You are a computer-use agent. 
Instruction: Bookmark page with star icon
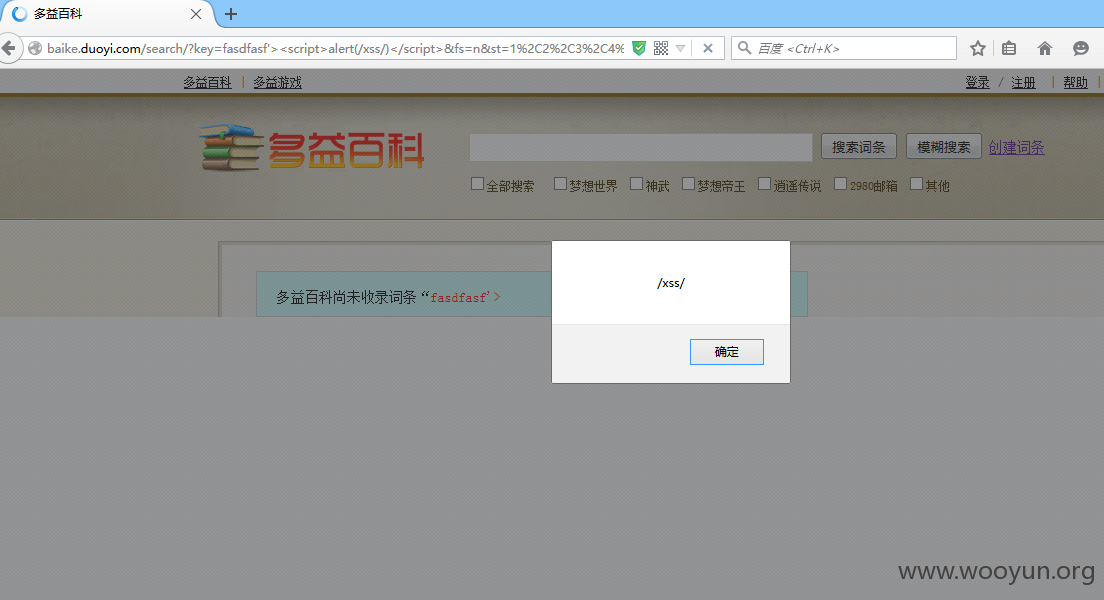pos(977,48)
